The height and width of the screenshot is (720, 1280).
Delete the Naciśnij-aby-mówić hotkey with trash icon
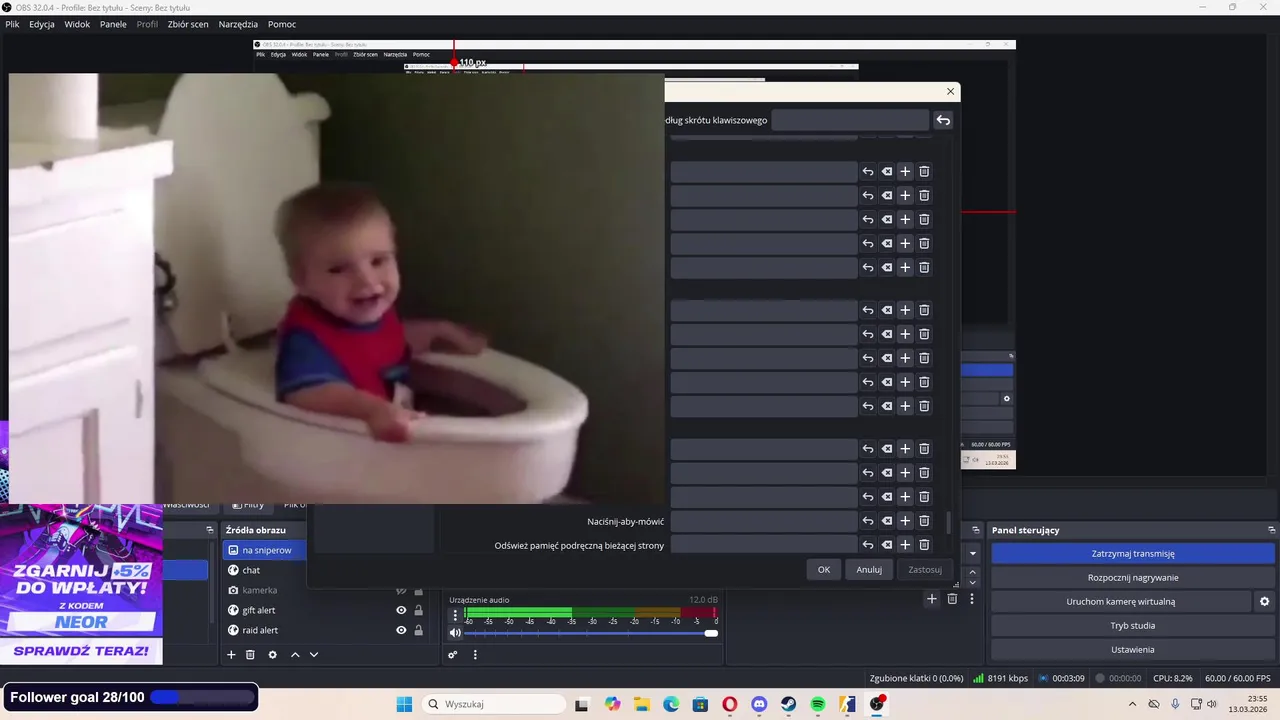click(x=924, y=521)
